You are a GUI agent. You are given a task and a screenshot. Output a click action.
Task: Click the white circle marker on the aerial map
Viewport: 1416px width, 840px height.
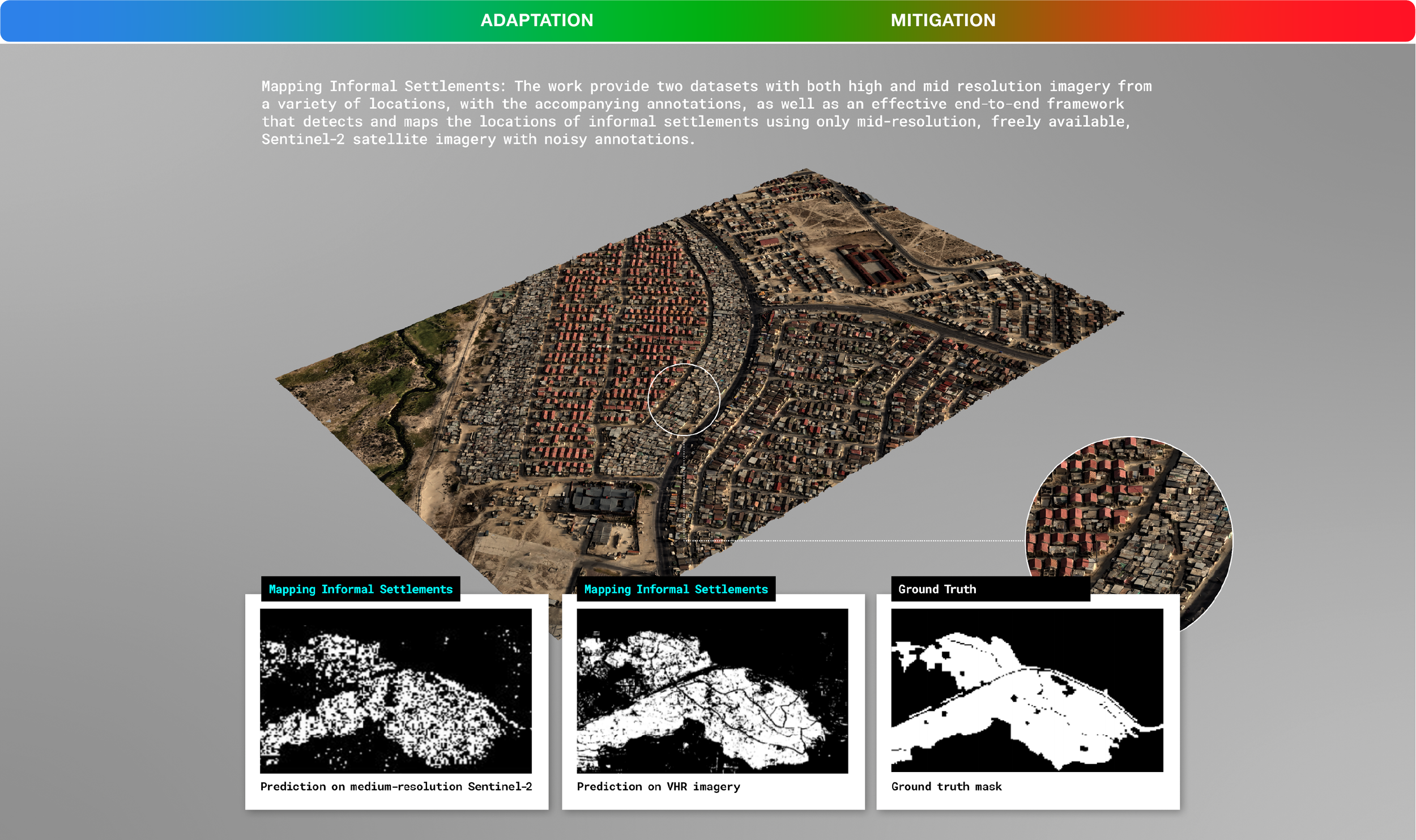pos(684,399)
